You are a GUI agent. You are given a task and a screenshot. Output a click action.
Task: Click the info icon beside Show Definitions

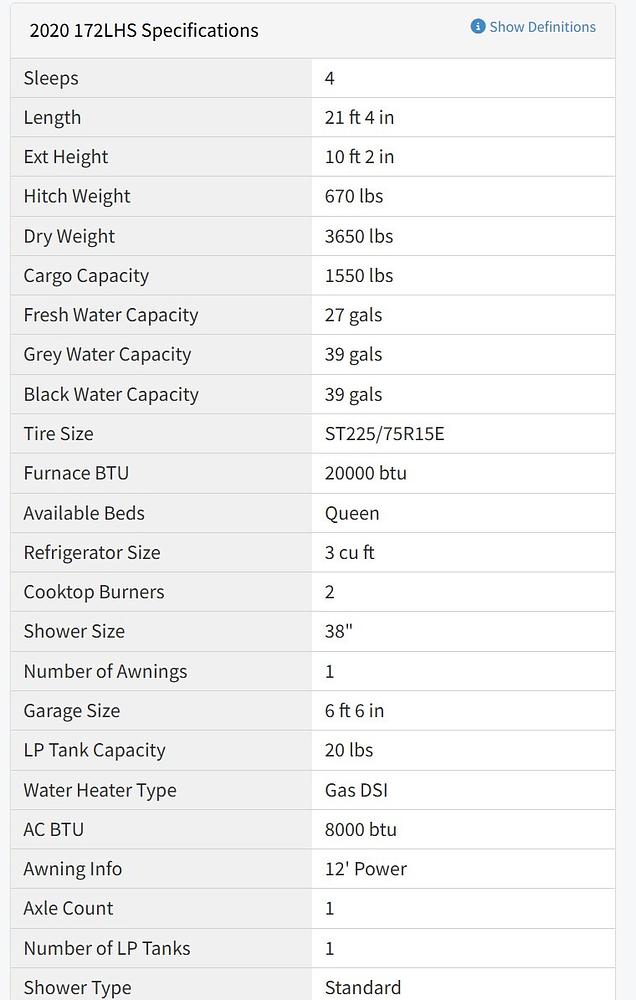coord(478,27)
